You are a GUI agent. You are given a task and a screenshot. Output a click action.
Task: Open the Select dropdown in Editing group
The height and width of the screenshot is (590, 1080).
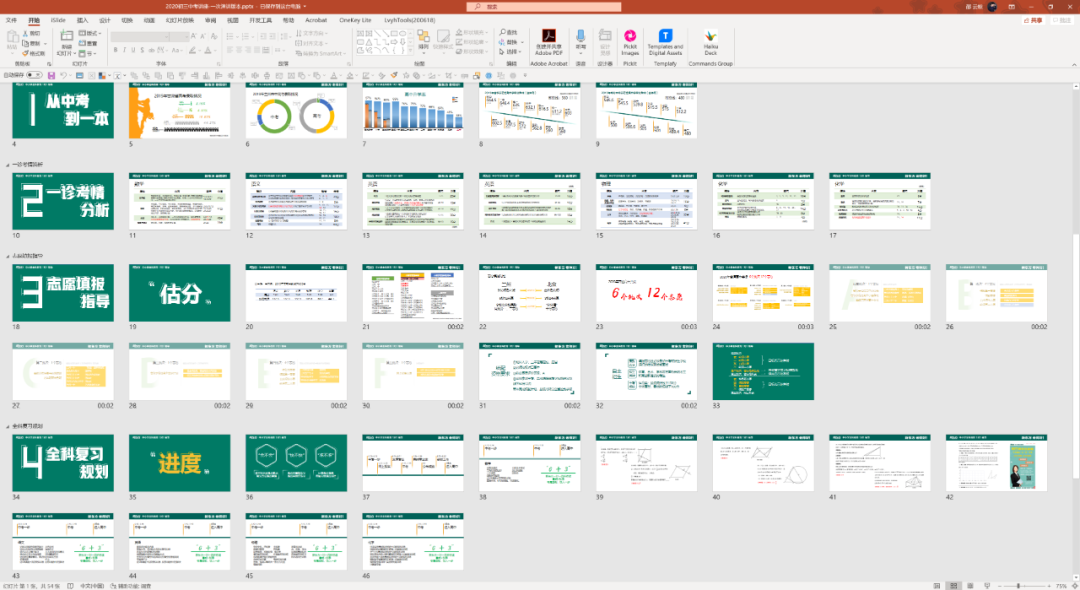pos(511,52)
